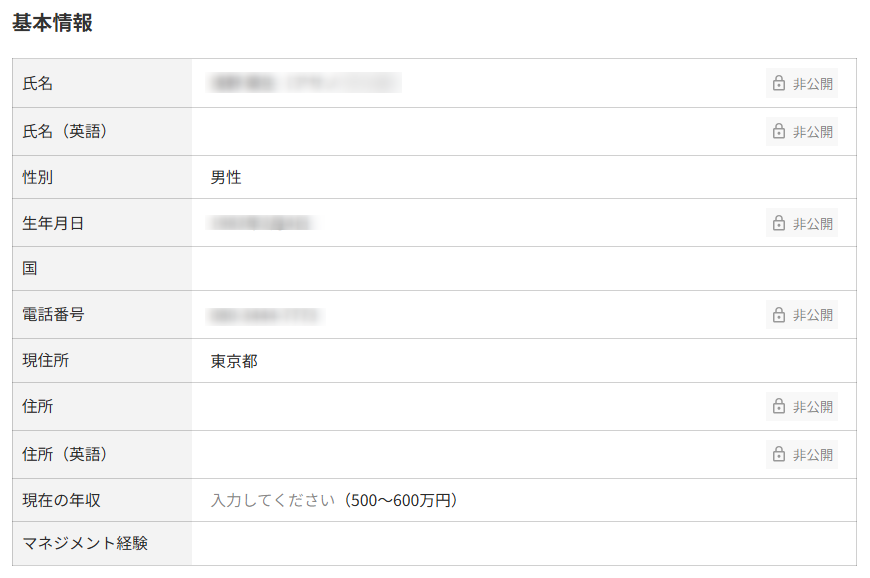
Task: Click the lock icon in 住所（英語） row
Action: (779, 454)
